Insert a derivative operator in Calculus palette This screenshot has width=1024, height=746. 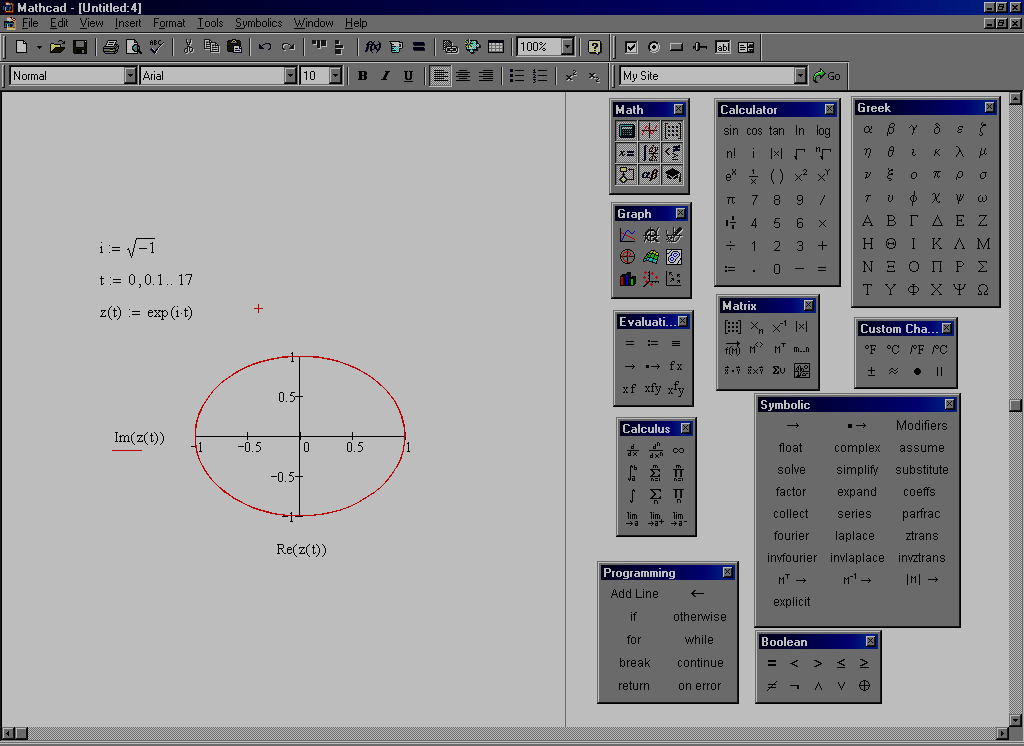tap(632, 450)
